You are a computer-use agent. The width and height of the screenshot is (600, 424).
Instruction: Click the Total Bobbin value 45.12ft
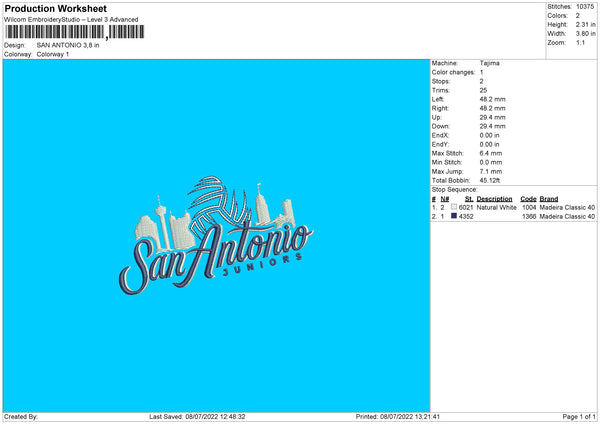[495, 180]
